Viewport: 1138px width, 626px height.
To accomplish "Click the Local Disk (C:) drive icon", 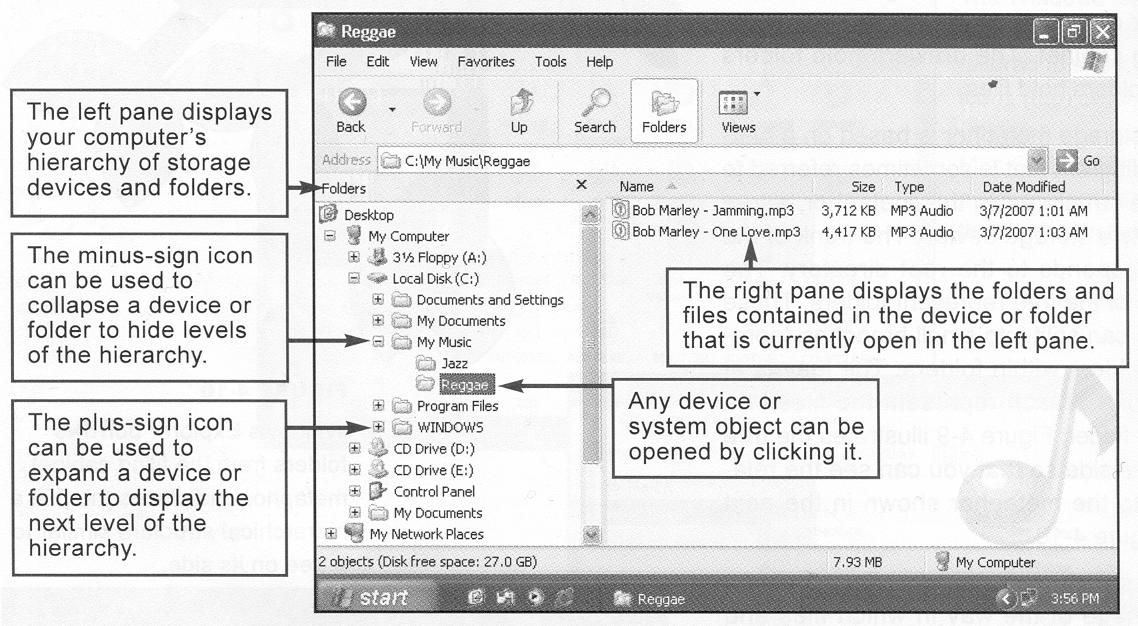I will point(377,278).
